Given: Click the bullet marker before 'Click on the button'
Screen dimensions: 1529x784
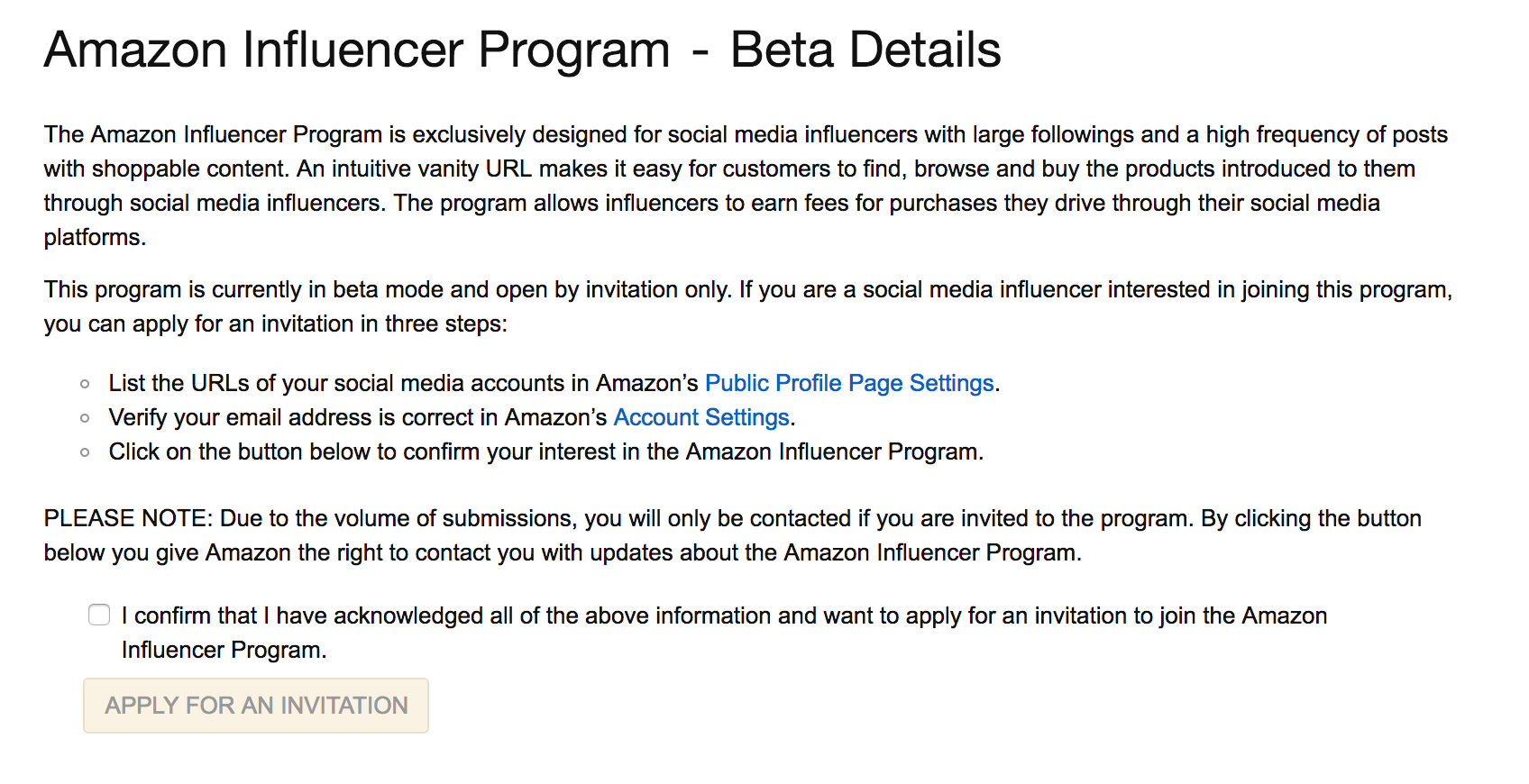Looking at the screenshot, I should click(x=85, y=453).
